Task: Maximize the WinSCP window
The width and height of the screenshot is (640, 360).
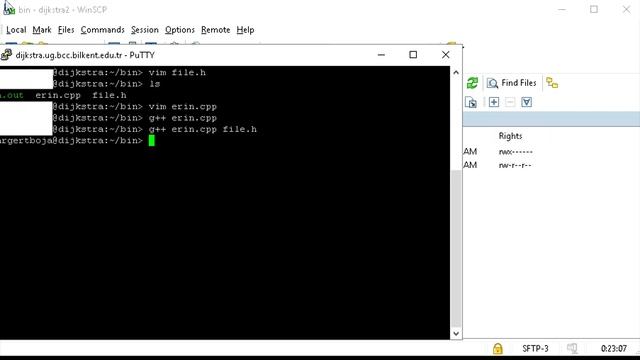Action: coord(594,9)
